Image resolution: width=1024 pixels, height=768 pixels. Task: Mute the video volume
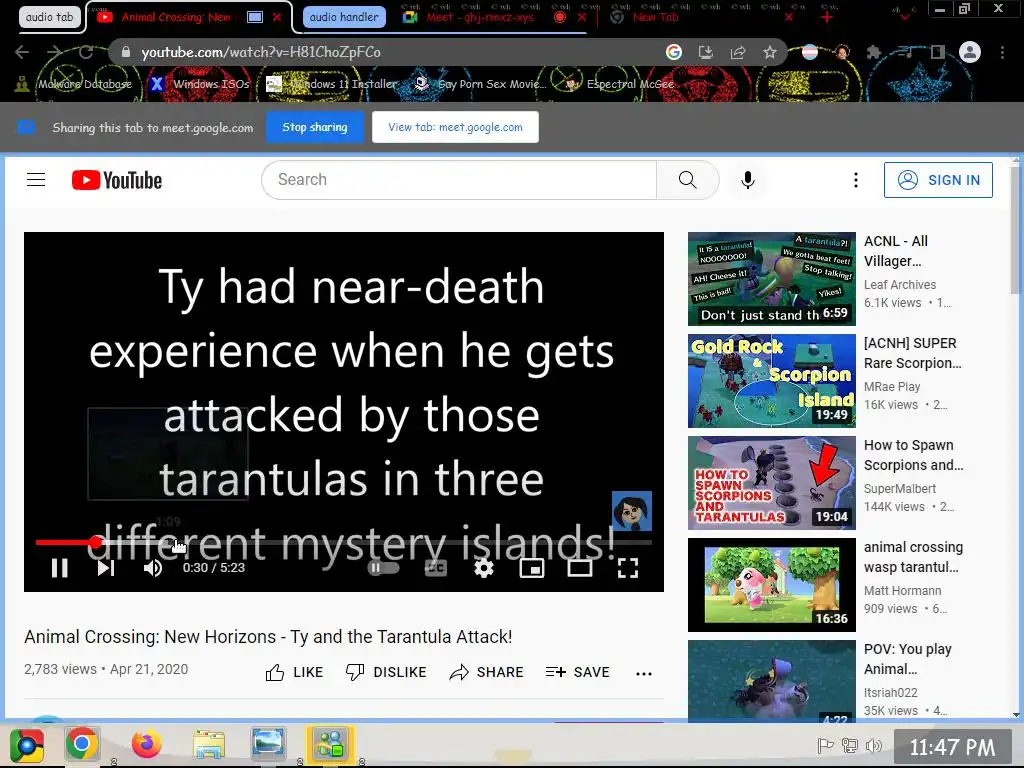153,568
